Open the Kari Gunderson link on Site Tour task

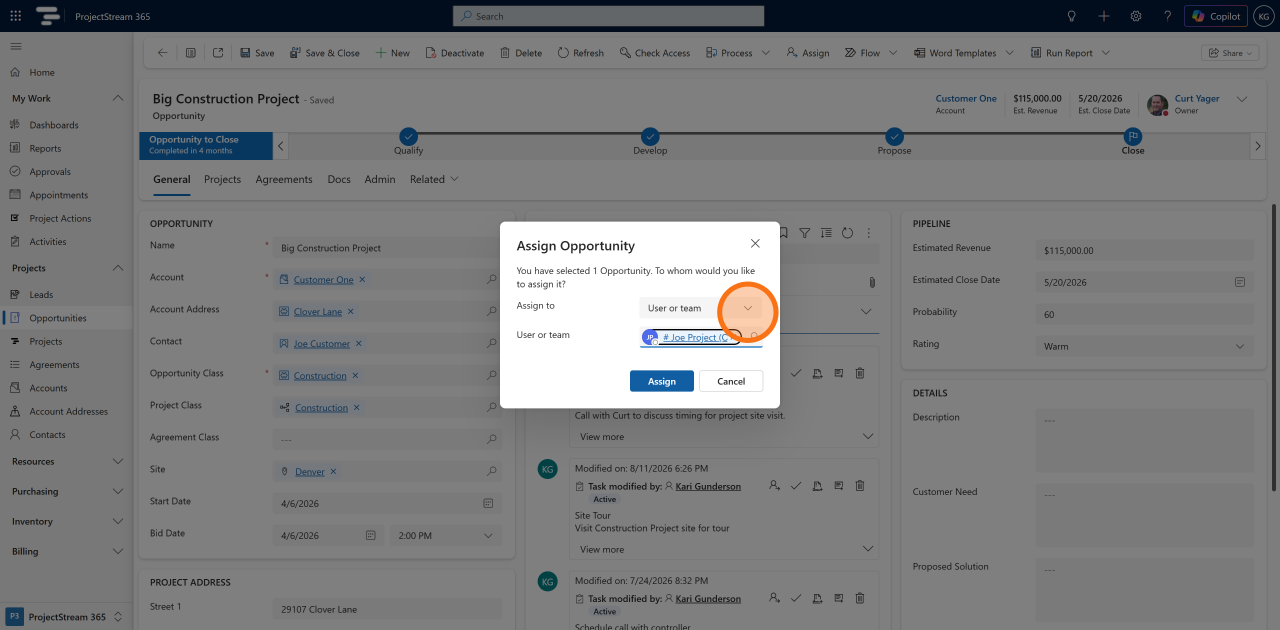coord(708,487)
